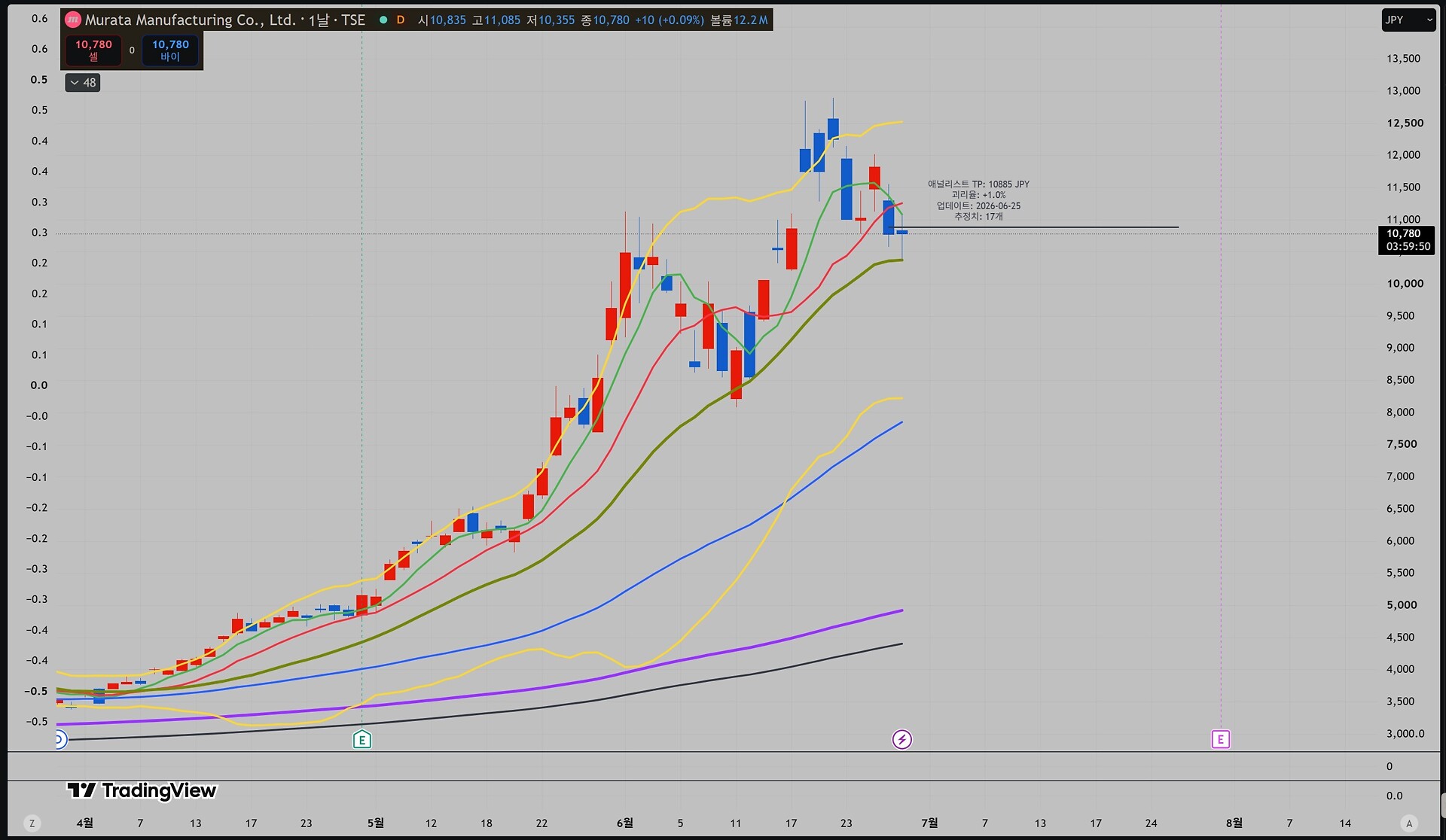Screen dimensions: 1446x840
Task: Click the +10 (+0.09%) change value
Action: point(670,20)
